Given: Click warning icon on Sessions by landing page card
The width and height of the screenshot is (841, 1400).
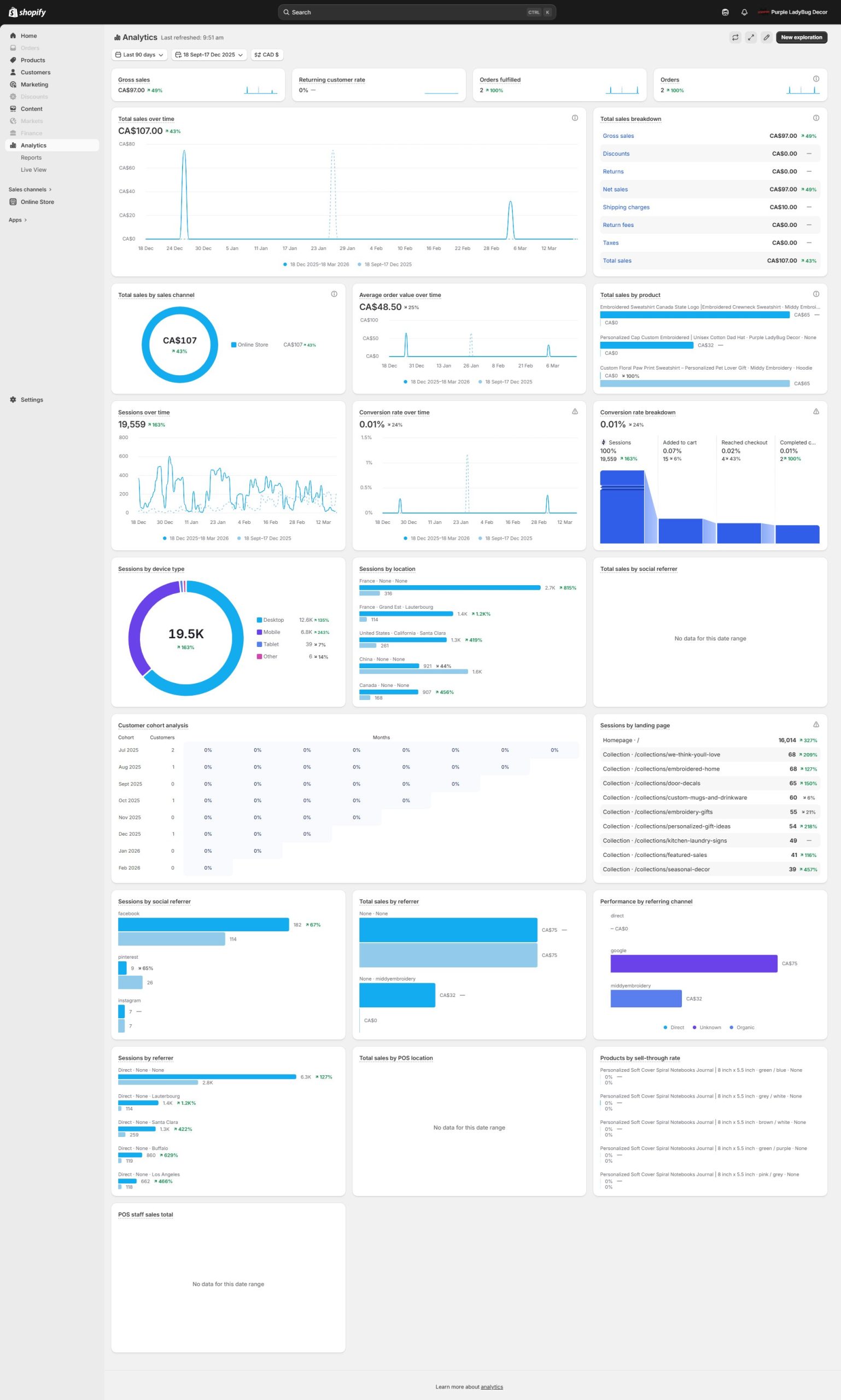Looking at the screenshot, I should tap(815, 725).
